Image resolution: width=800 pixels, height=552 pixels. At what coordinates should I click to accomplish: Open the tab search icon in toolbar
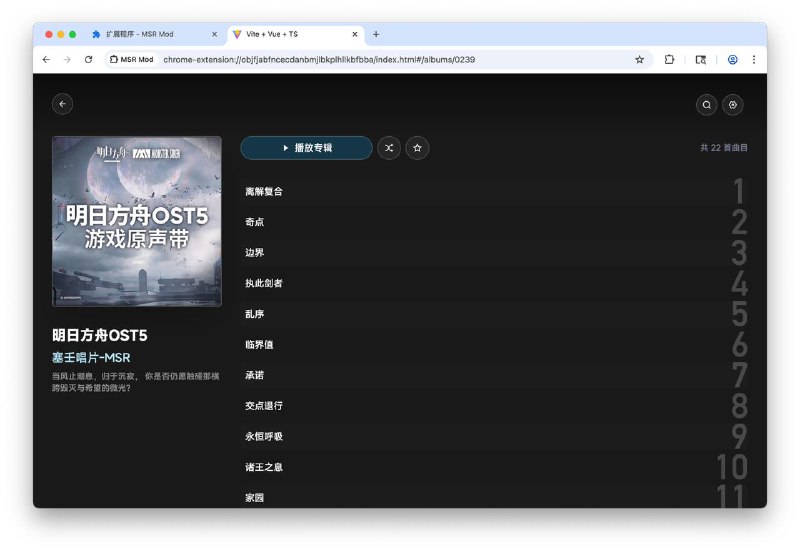701,60
